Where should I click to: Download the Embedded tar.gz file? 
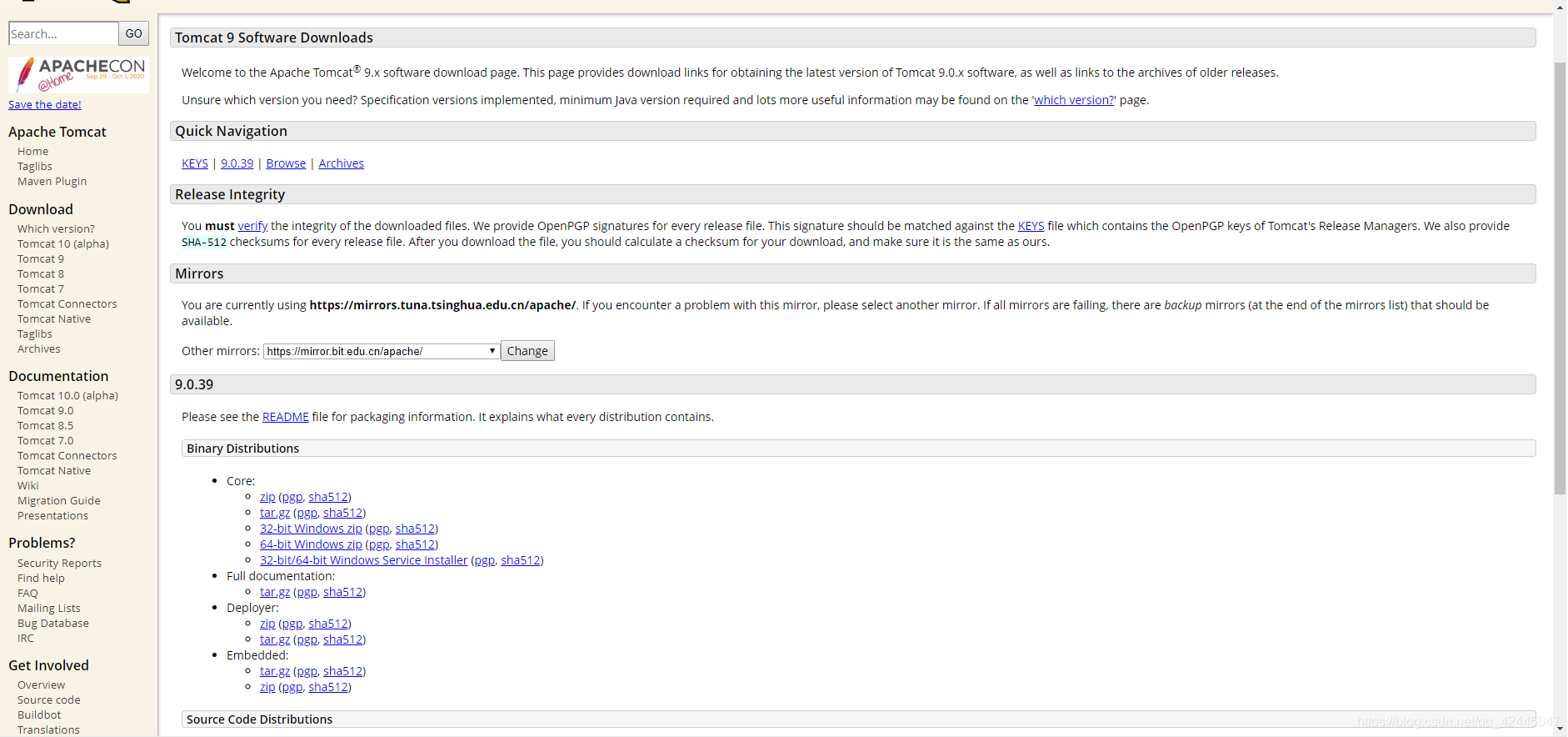click(x=275, y=671)
